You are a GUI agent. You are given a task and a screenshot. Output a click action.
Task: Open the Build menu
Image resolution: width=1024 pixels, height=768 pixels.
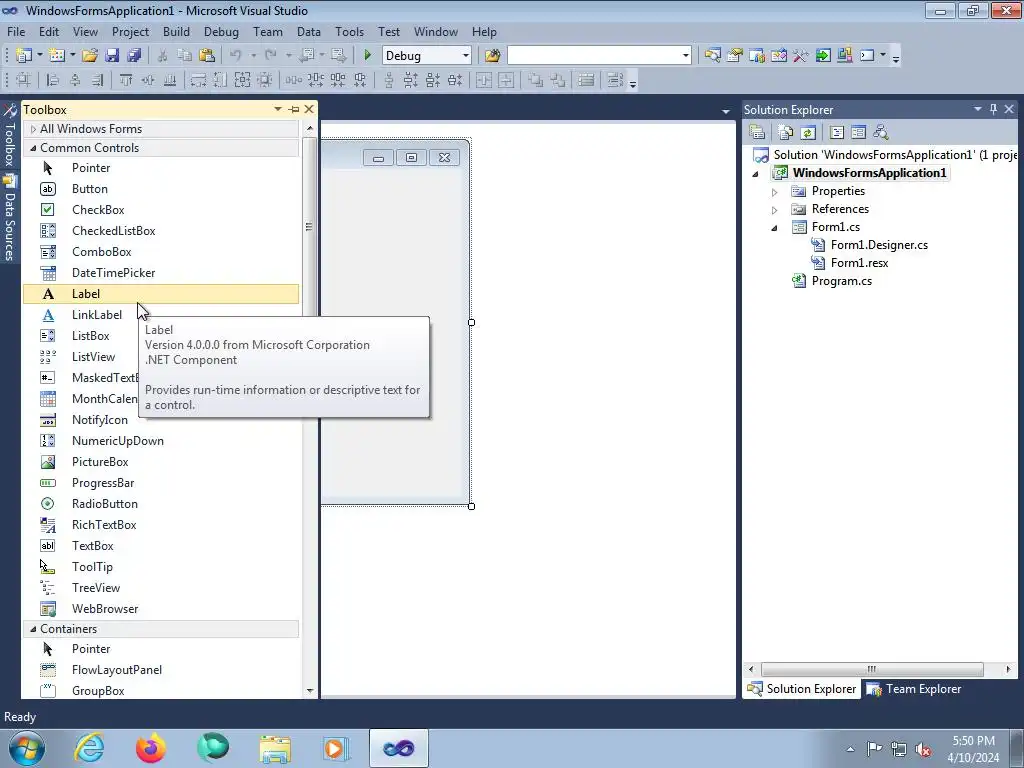pyautogui.click(x=176, y=31)
